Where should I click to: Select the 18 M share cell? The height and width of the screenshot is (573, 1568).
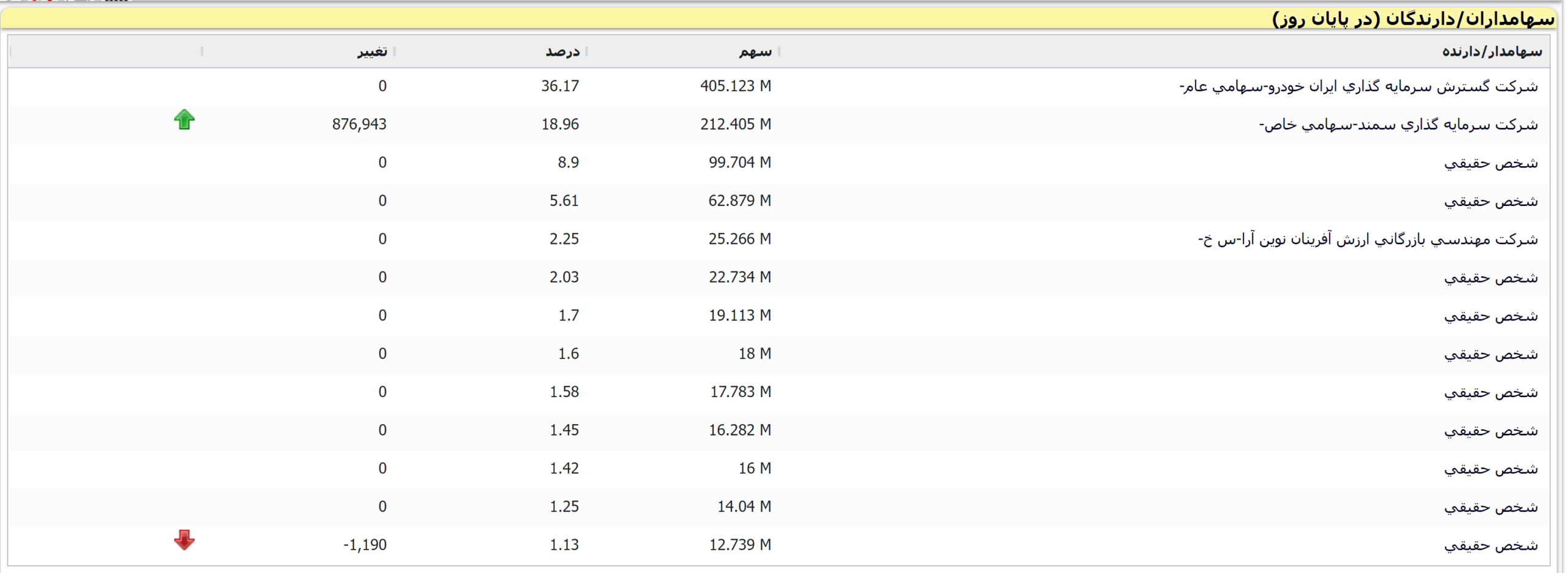[754, 354]
